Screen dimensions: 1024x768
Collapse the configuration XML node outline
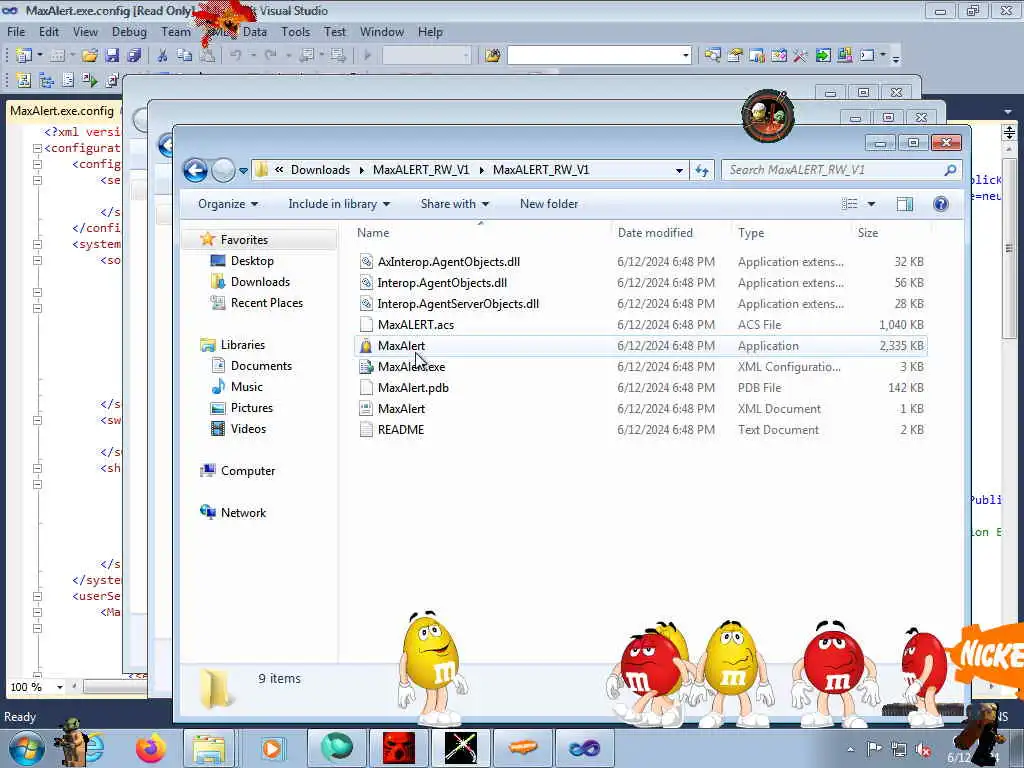coord(38,148)
